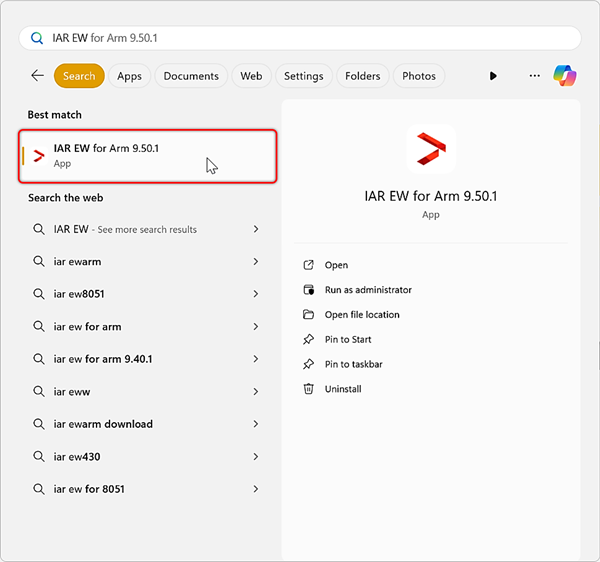
Task: Click the play arrow to show more filters
Action: tap(493, 76)
